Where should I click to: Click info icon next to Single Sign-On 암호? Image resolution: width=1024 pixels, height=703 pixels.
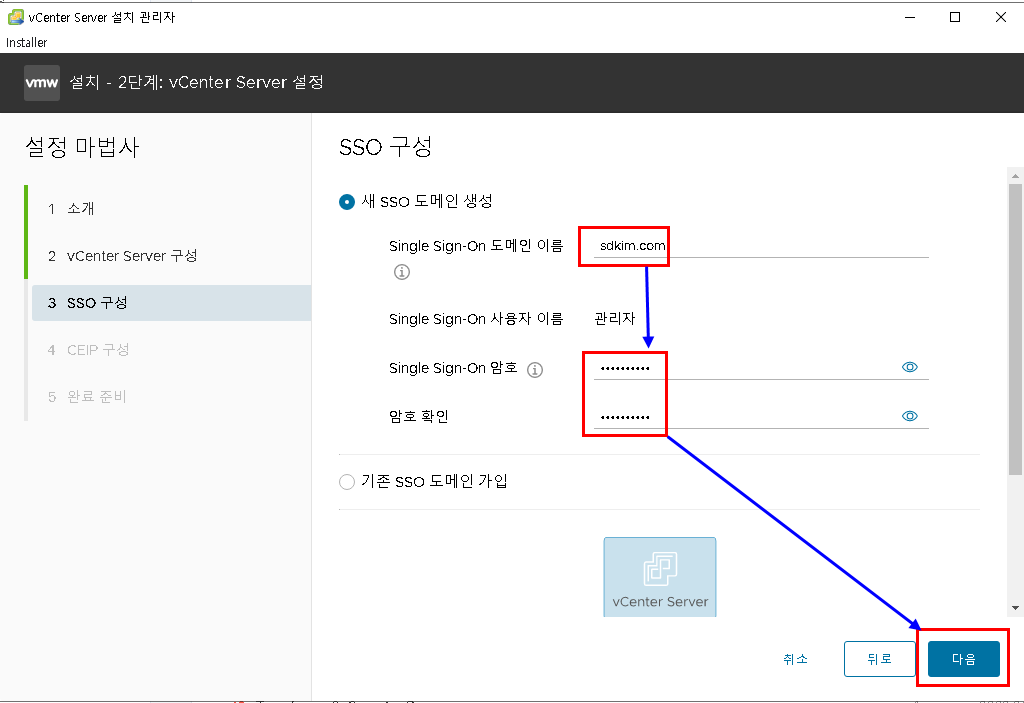535,370
